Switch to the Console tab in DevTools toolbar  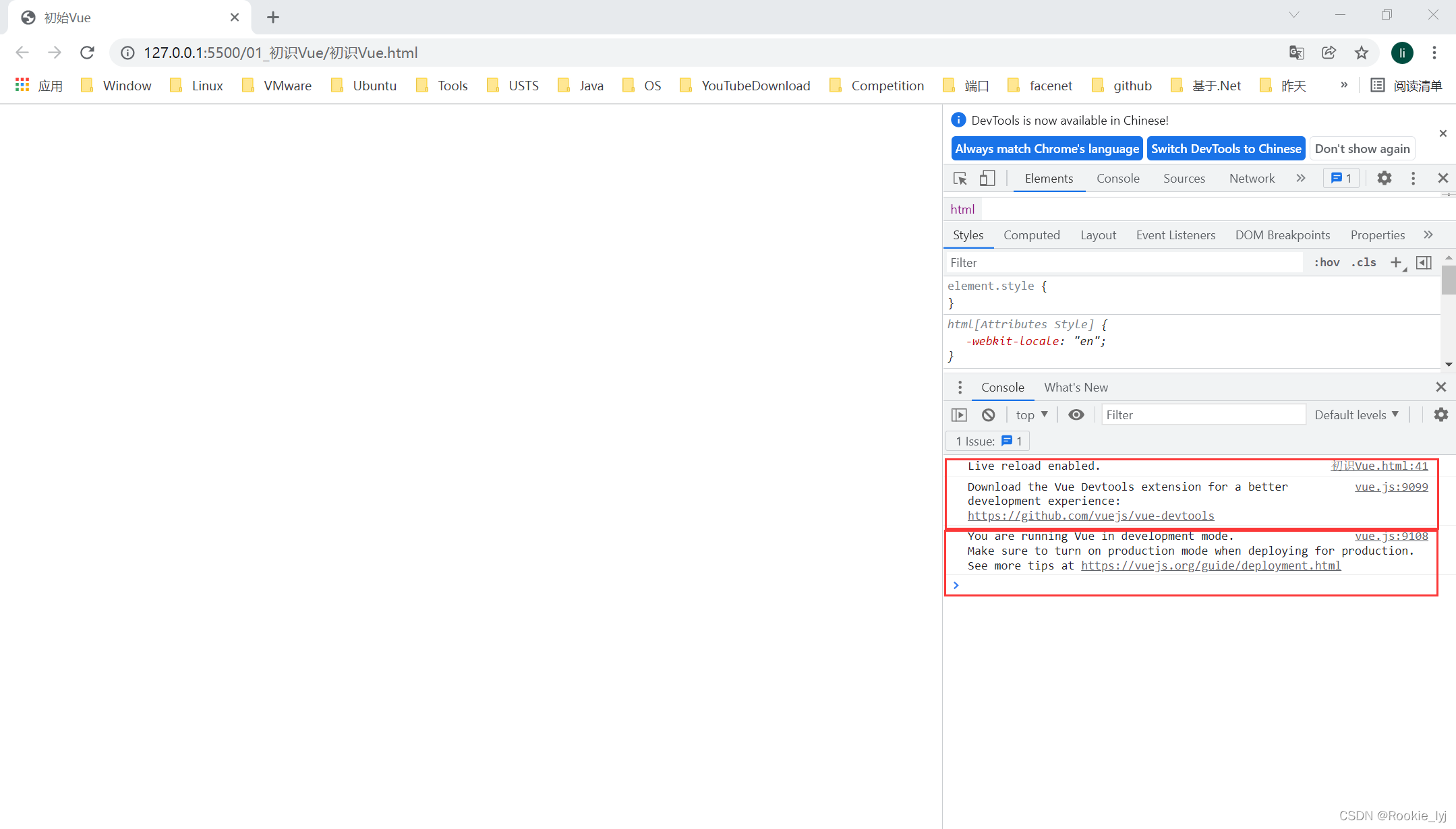(1117, 178)
